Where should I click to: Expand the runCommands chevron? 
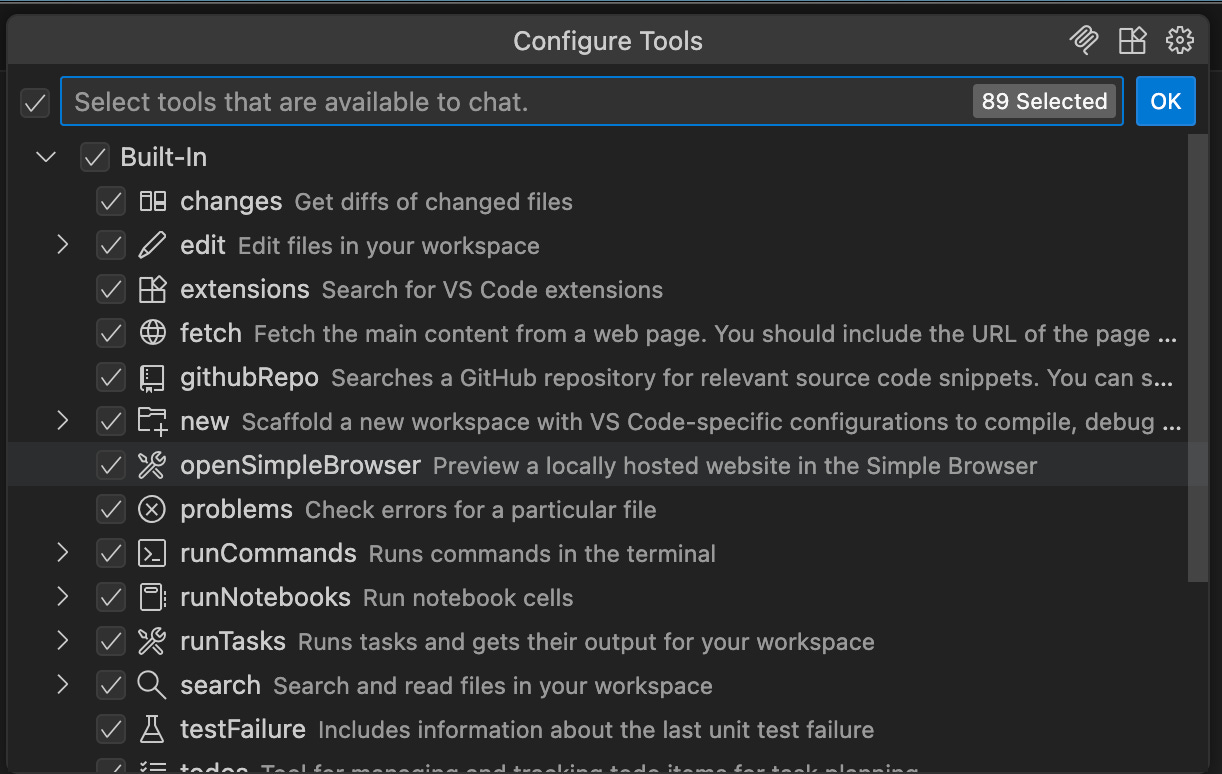coord(62,554)
